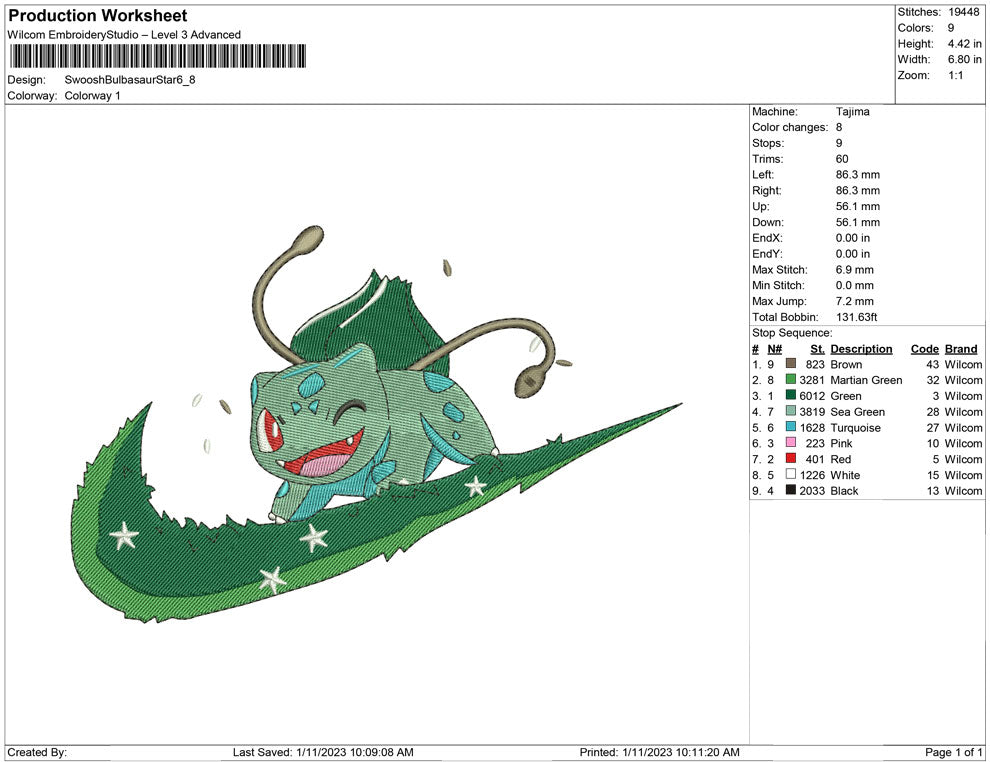990x762 pixels.
Task: Click the height value '4.42 in'
Action: click(964, 44)
